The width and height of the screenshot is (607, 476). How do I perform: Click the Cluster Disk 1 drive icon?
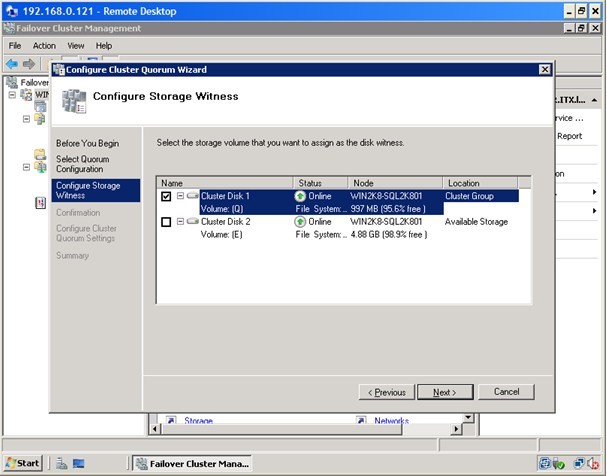click(x=192, y=196)
